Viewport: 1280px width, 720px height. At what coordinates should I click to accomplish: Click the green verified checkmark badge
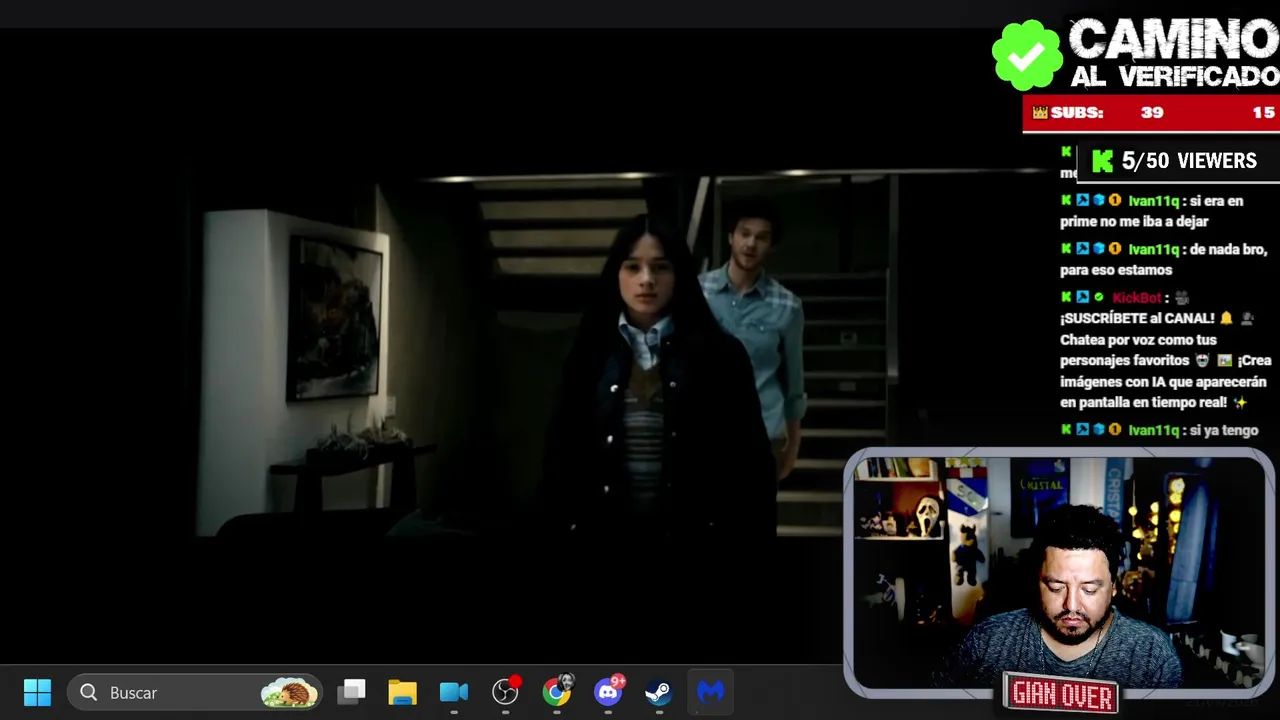pyautogui.click(x=1027, y=56)
